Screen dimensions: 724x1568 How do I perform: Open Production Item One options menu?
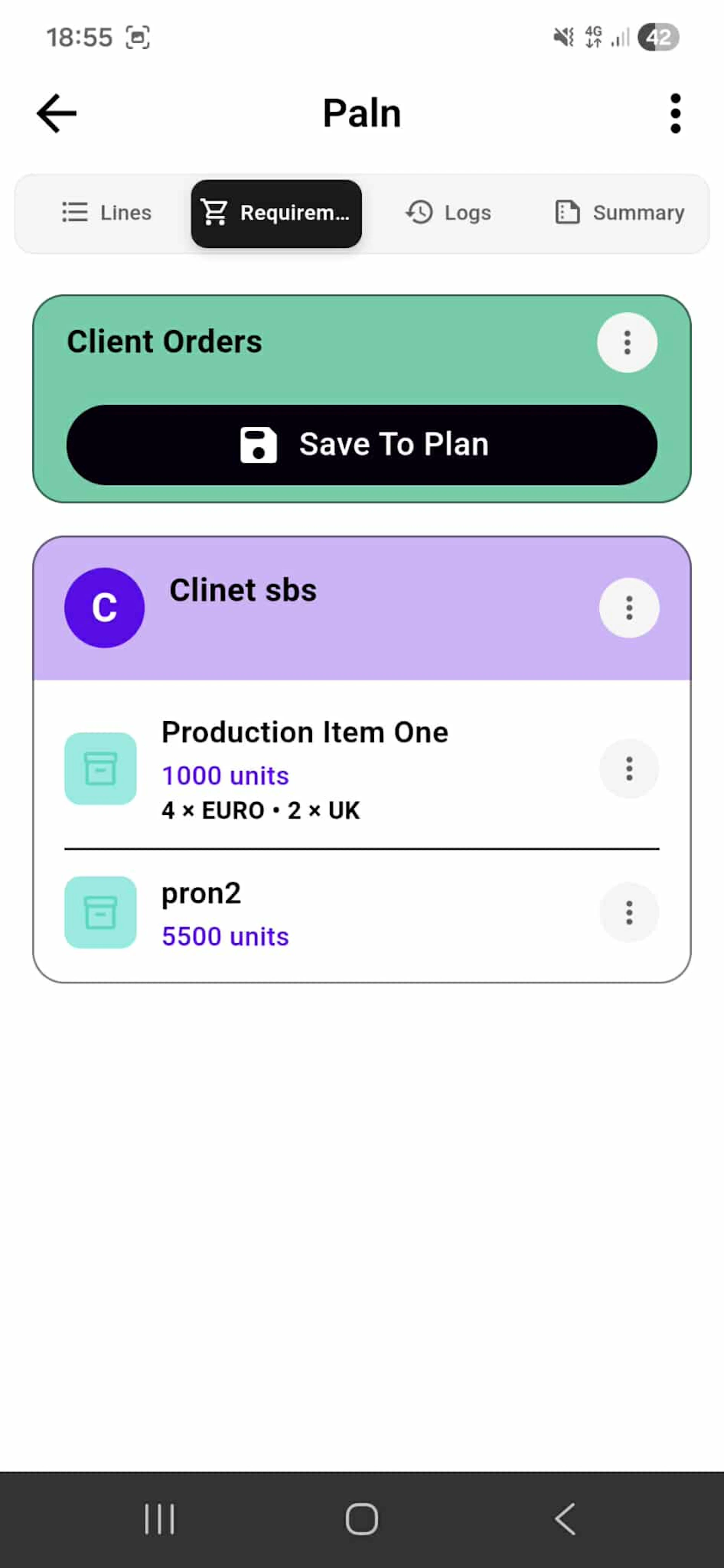coord(628,769)
